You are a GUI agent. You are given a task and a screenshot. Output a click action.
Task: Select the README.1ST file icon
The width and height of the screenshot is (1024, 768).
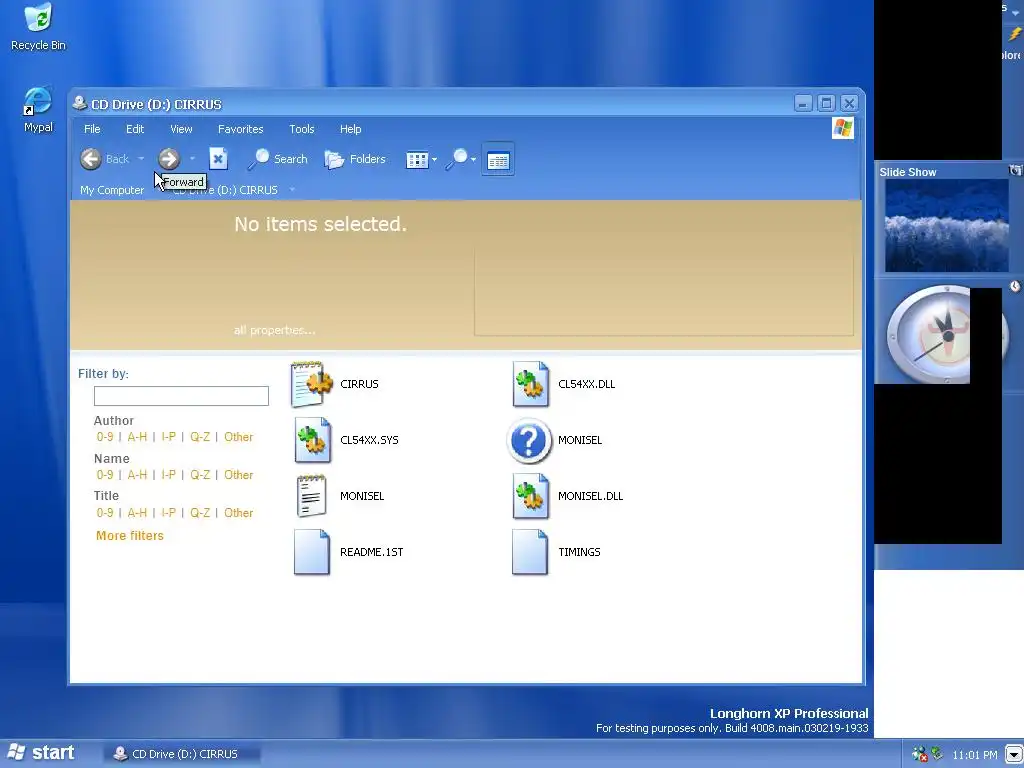point(312,552)
